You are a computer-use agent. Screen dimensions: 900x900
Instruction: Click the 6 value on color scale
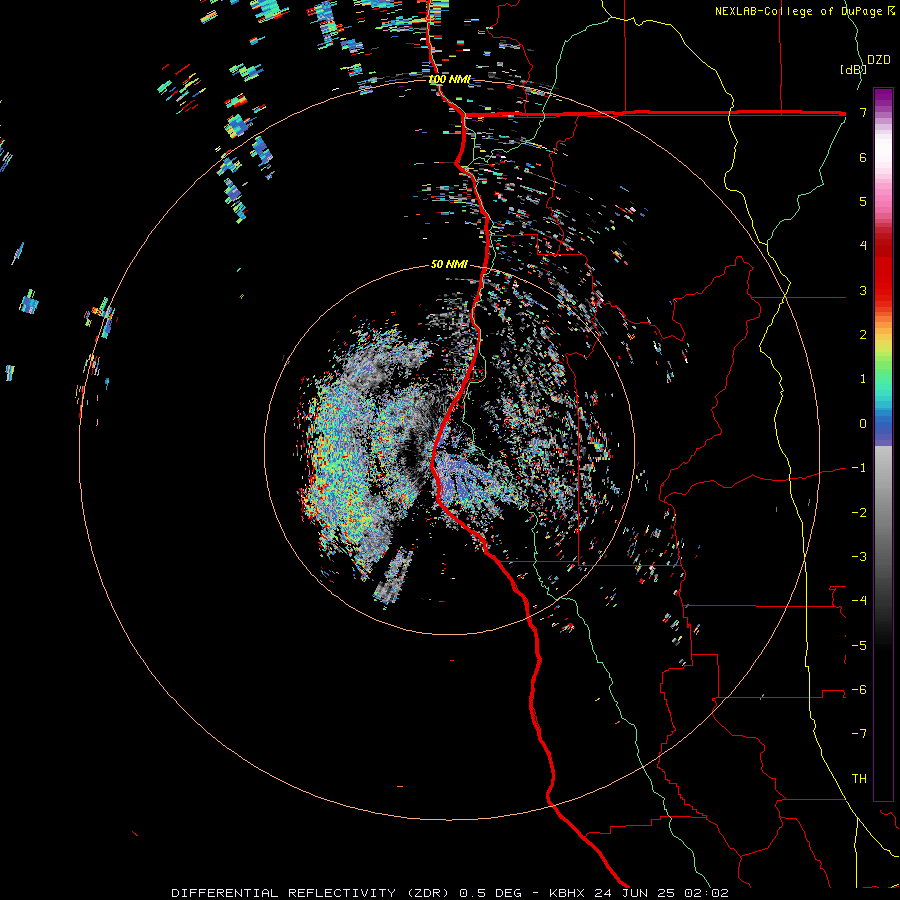click(x=863, y=157)
